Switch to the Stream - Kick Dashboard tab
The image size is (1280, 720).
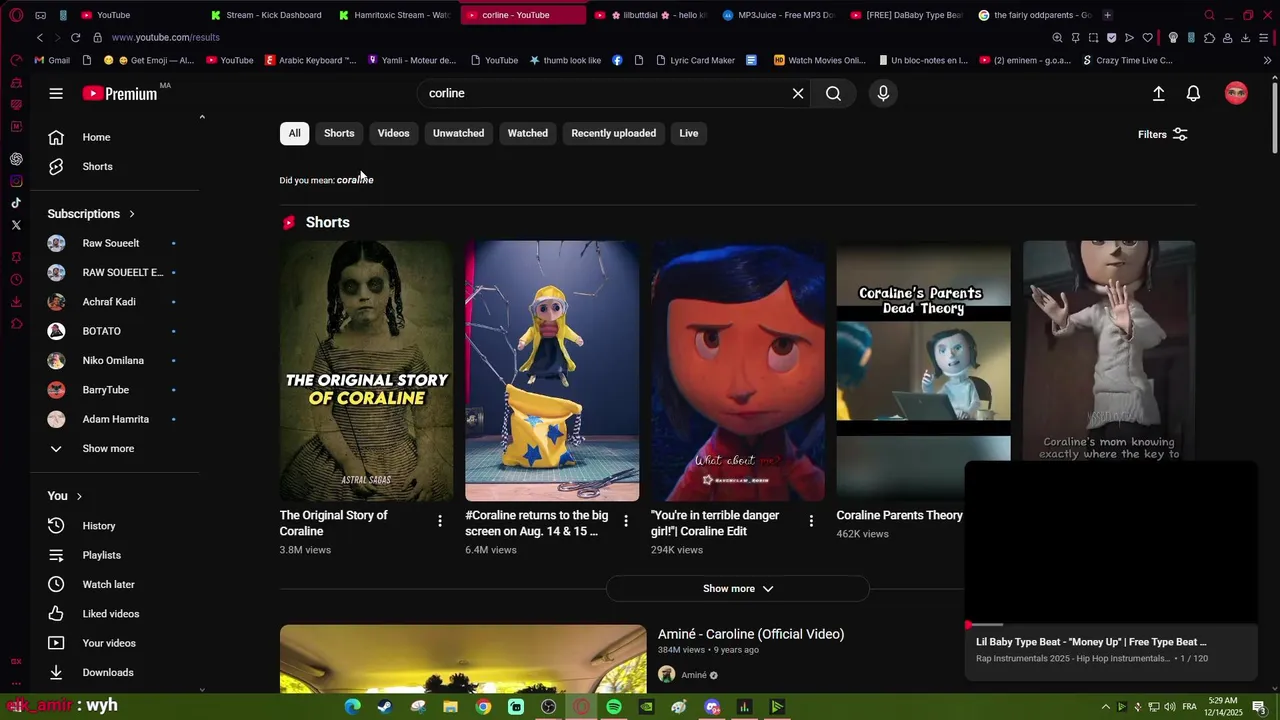tap(265, 15)
